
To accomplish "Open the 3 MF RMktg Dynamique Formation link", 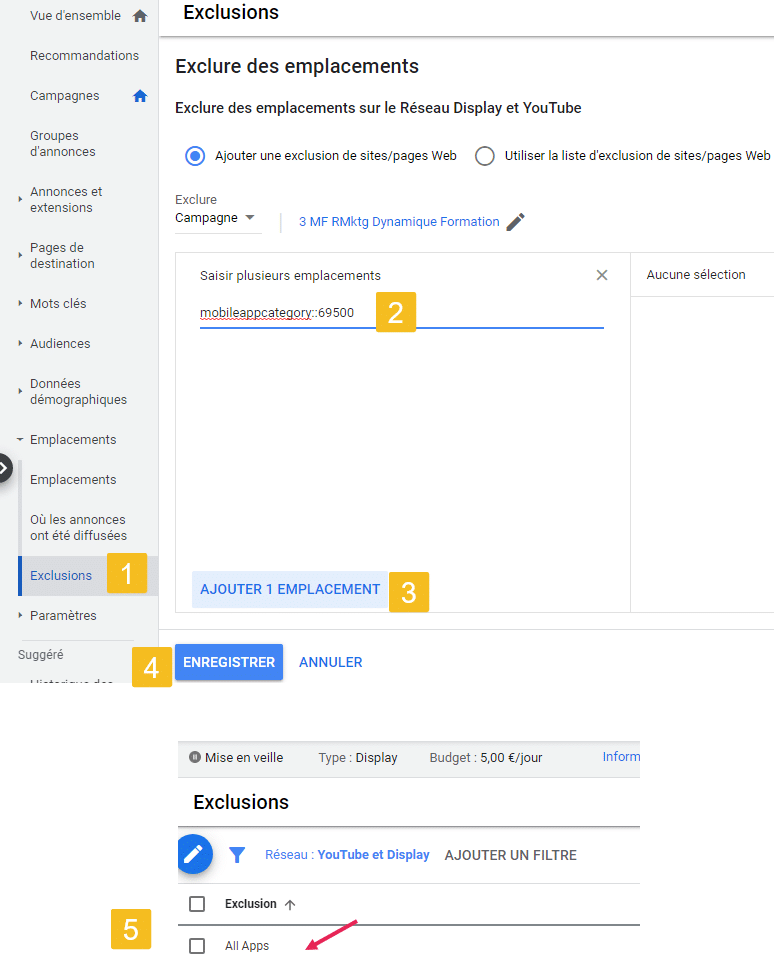I will point(399,222).
